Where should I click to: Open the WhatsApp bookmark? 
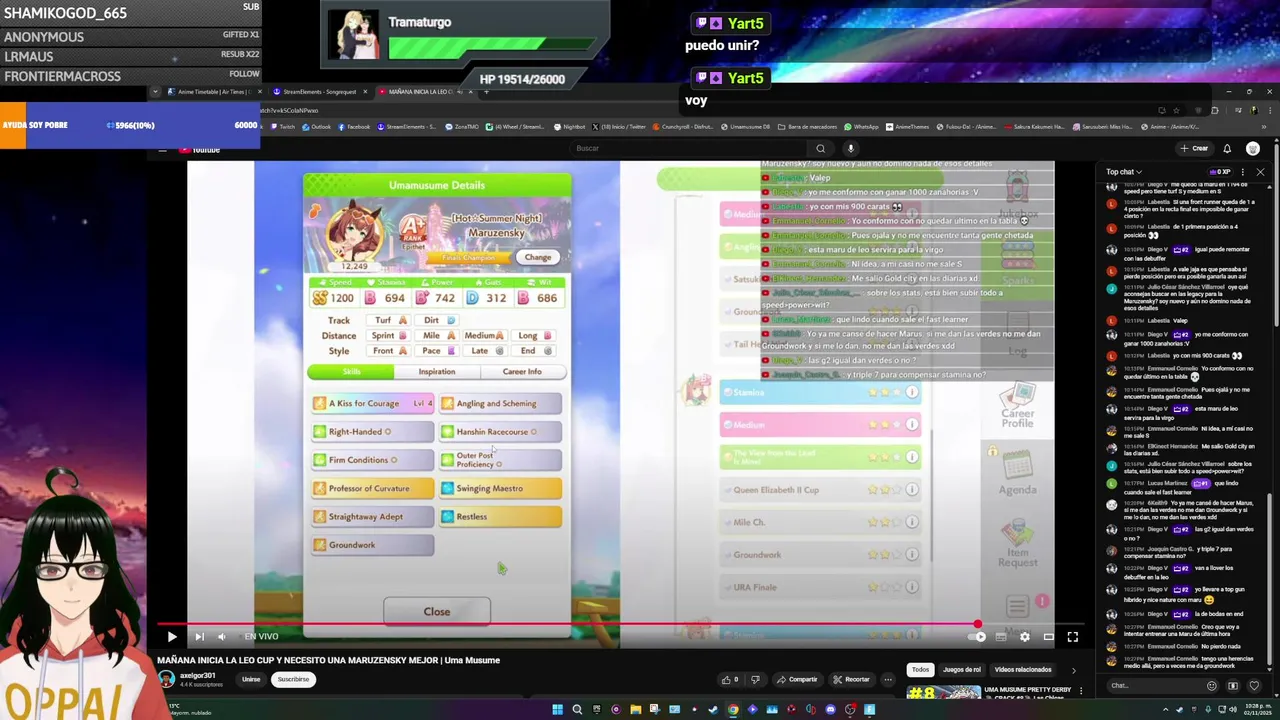(861, 127)
